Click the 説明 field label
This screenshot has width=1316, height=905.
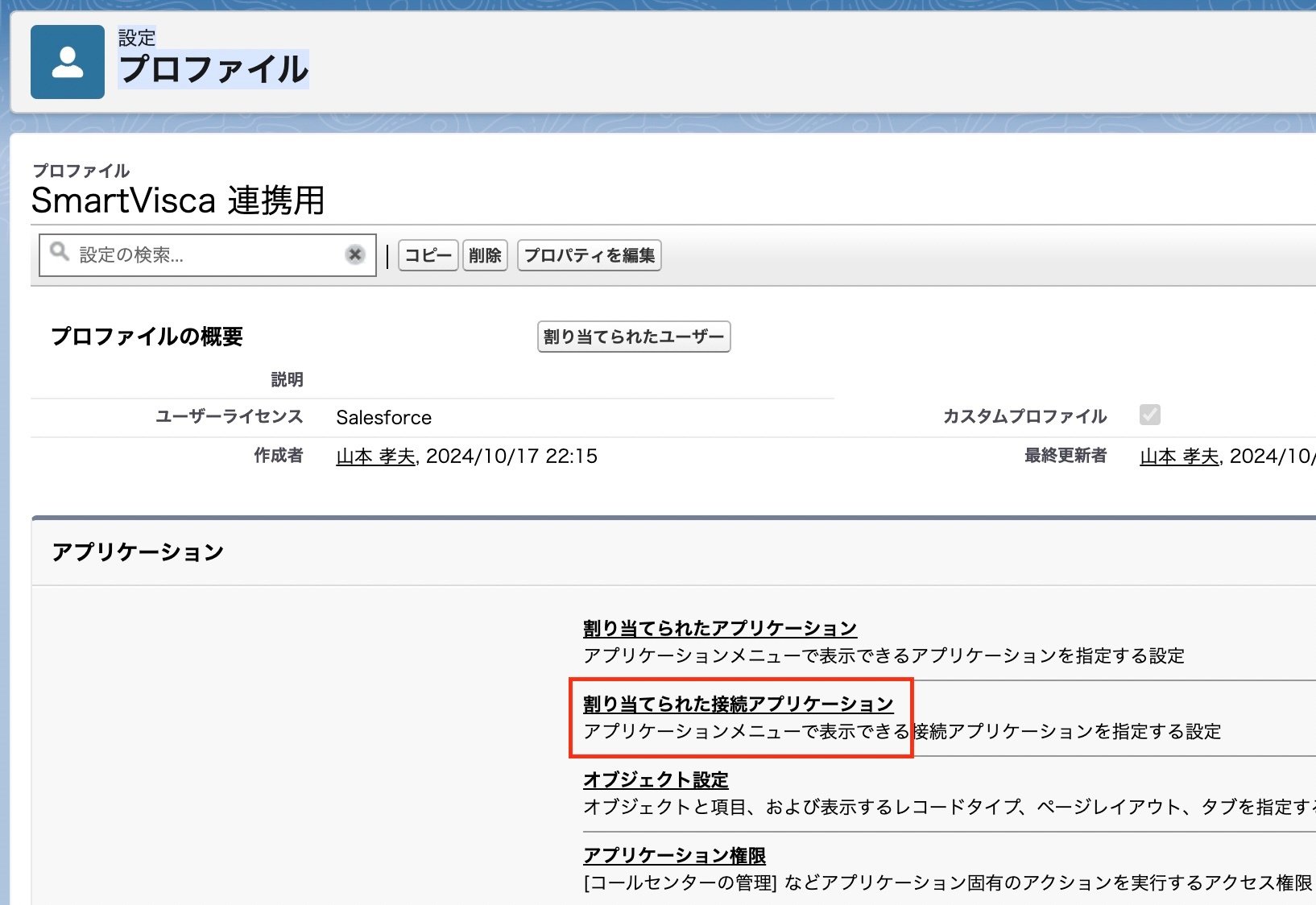pos(287,379)
